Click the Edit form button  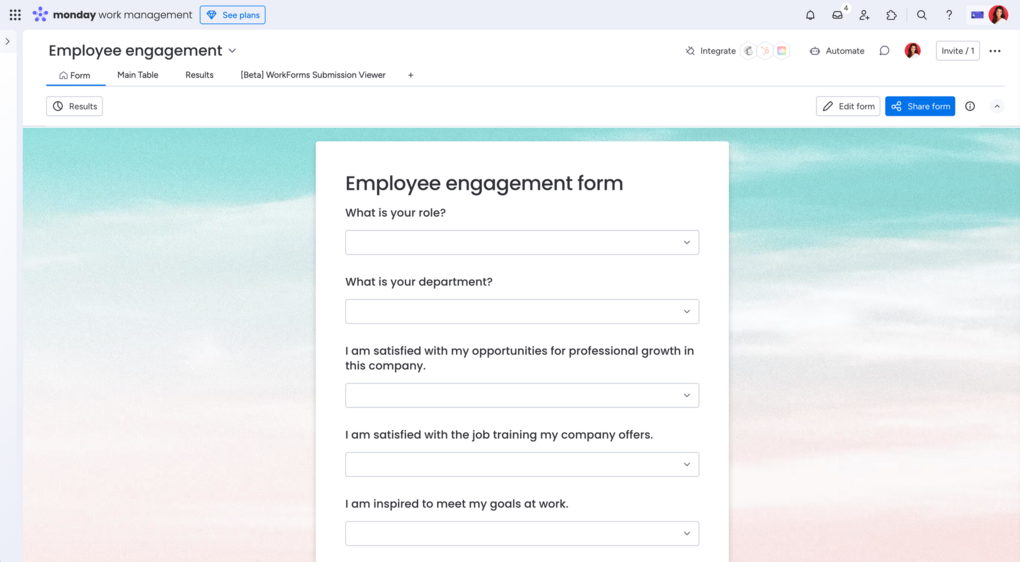click(x=848, y=106)
